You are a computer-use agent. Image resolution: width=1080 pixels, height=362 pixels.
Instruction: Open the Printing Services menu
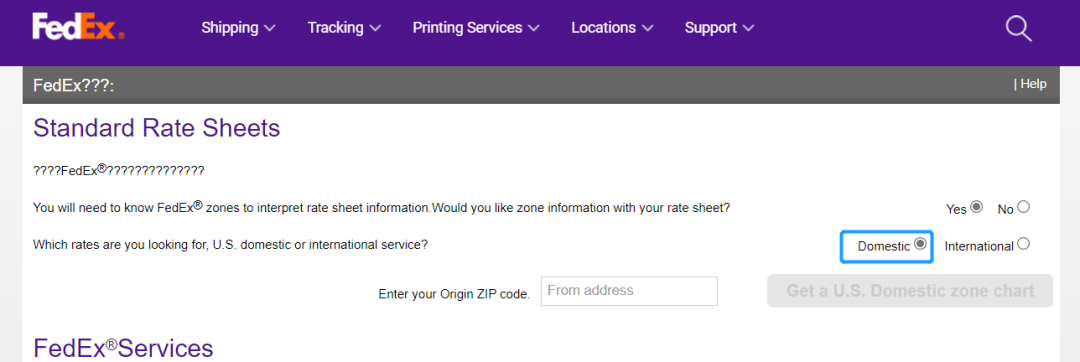tap(476, 28)
